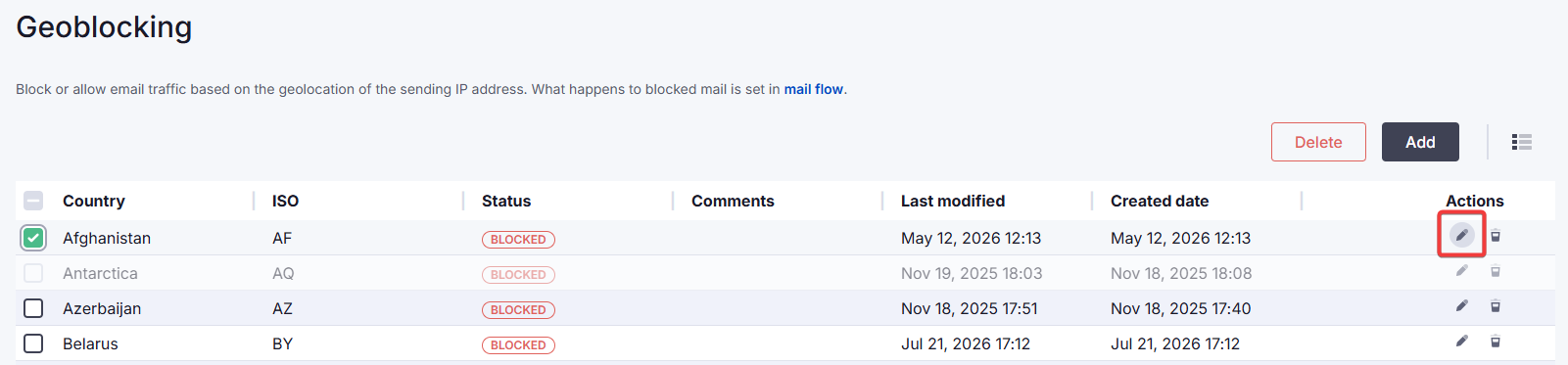Sort by the Last modified column header
This screenshot has height=365, width=1568.
coord(953,201)
